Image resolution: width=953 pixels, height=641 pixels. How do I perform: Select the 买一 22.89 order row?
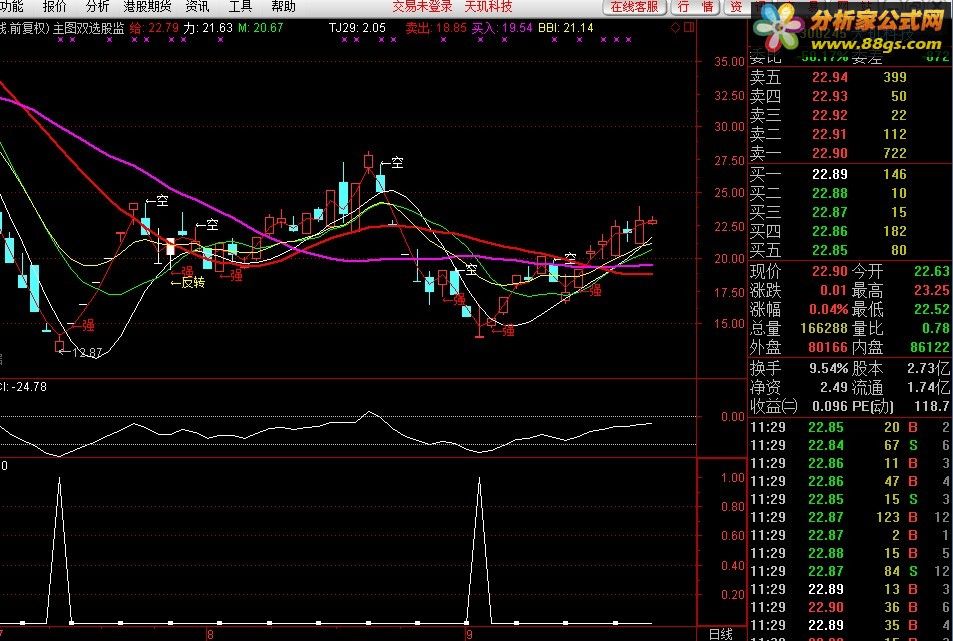[849, 174]
